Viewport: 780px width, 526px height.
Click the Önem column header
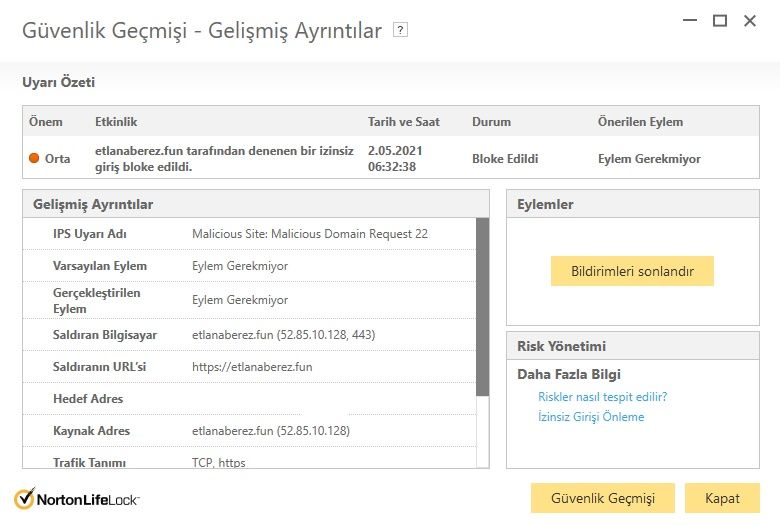coord(46,122)
